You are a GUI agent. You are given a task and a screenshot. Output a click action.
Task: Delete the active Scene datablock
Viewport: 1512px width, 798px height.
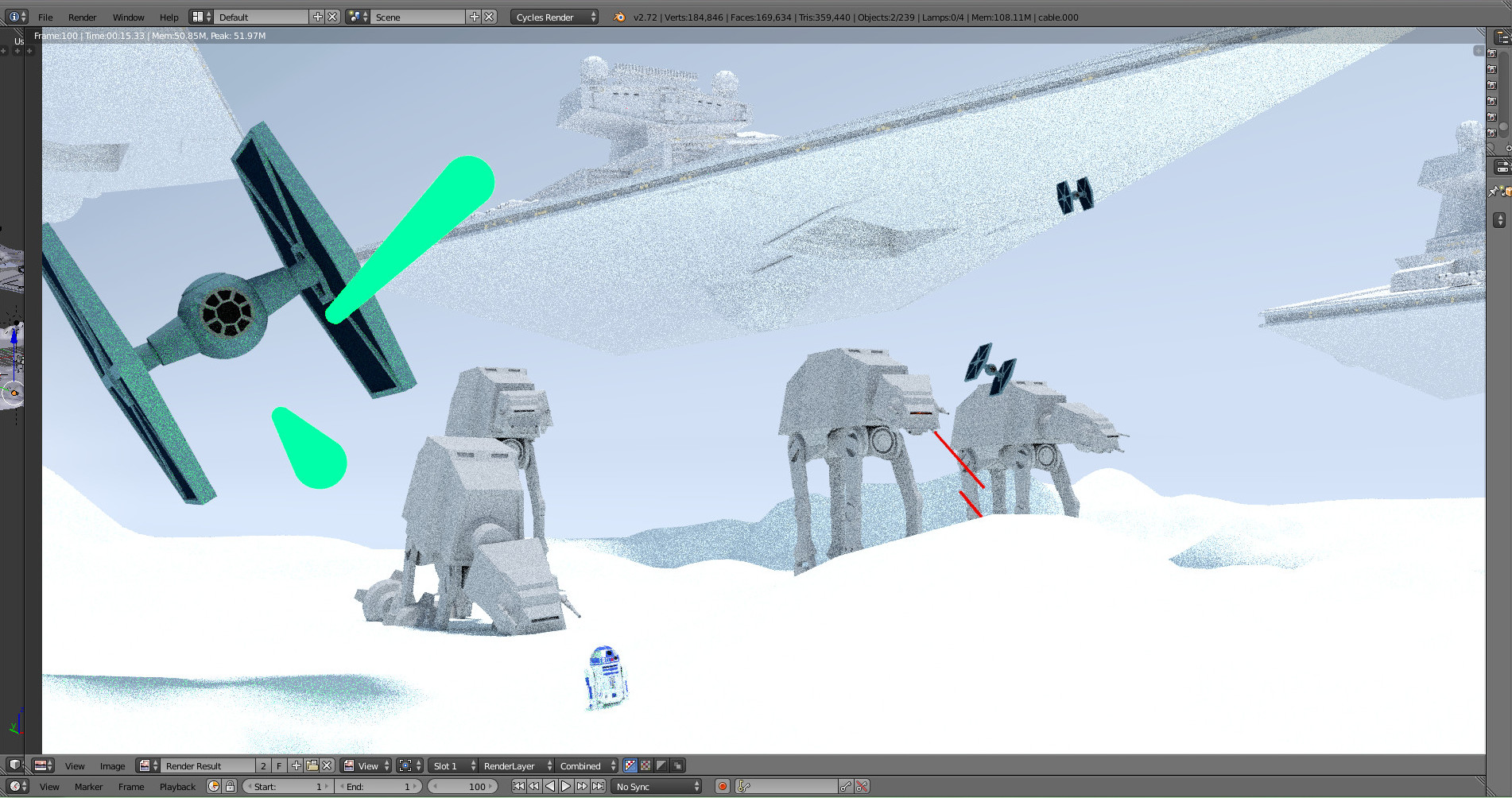[x=489, y=17]
